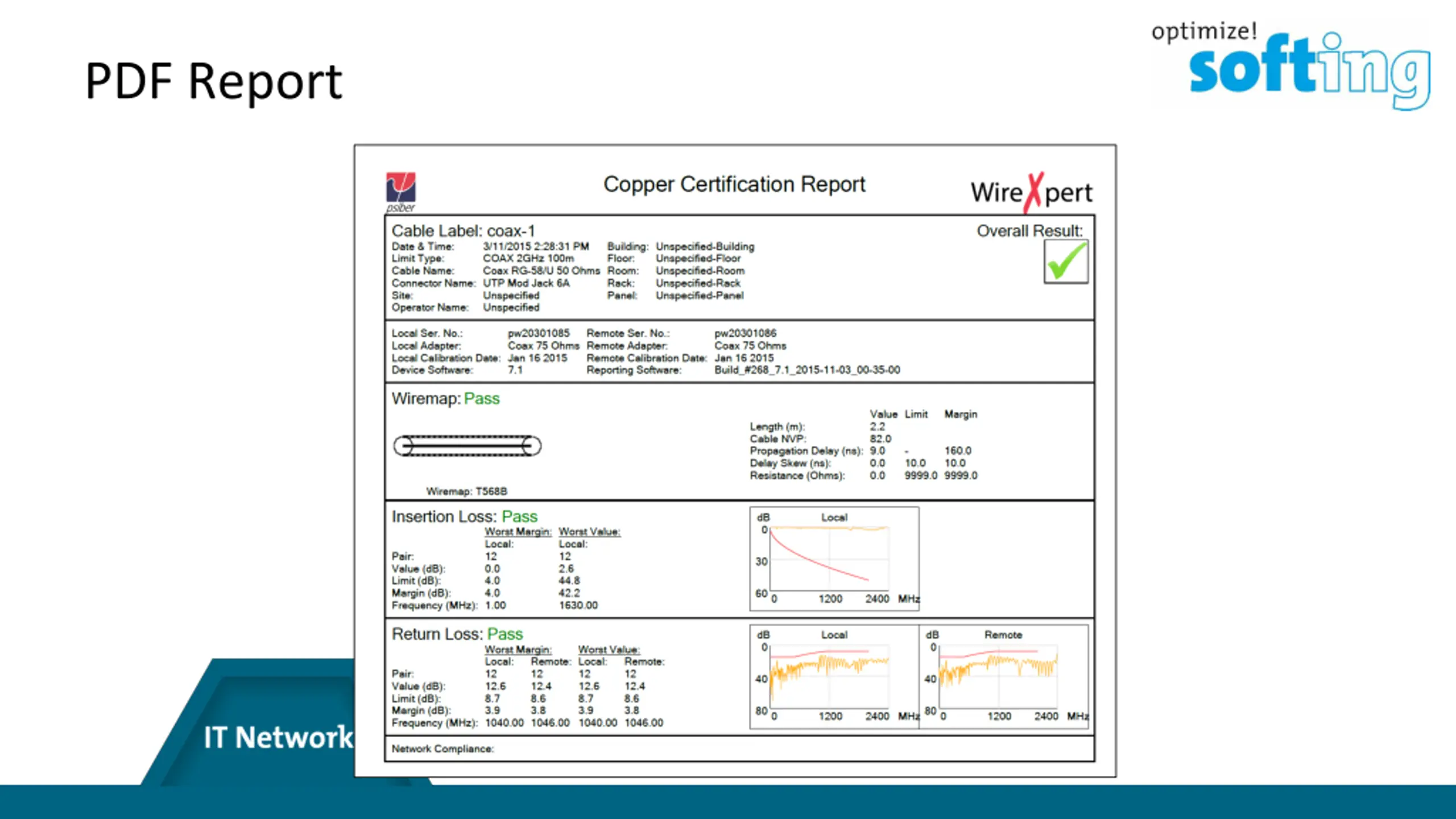Click the "Network Compliance:" label

tap(442, 748)
